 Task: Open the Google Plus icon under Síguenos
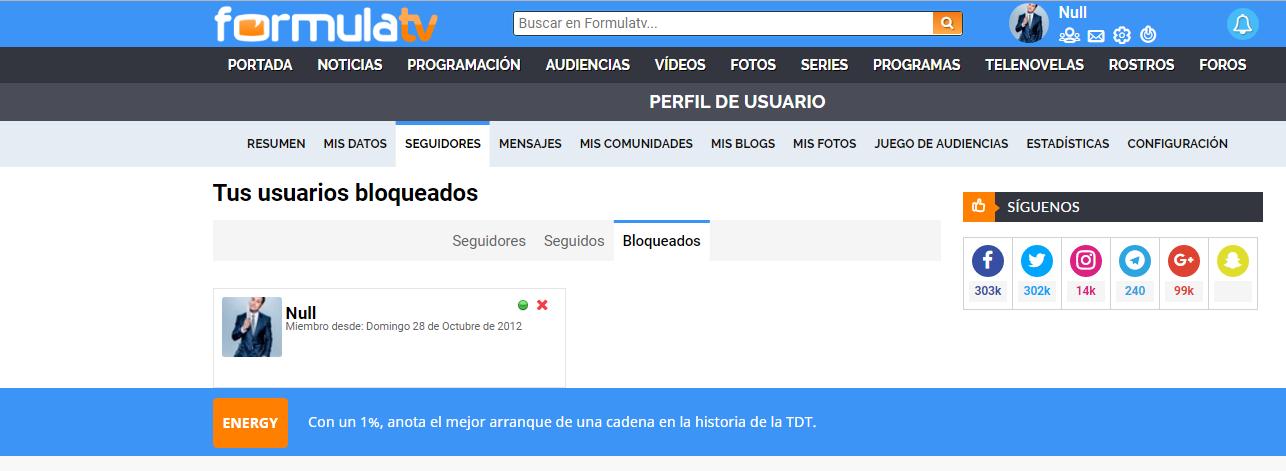(1184, 261)
